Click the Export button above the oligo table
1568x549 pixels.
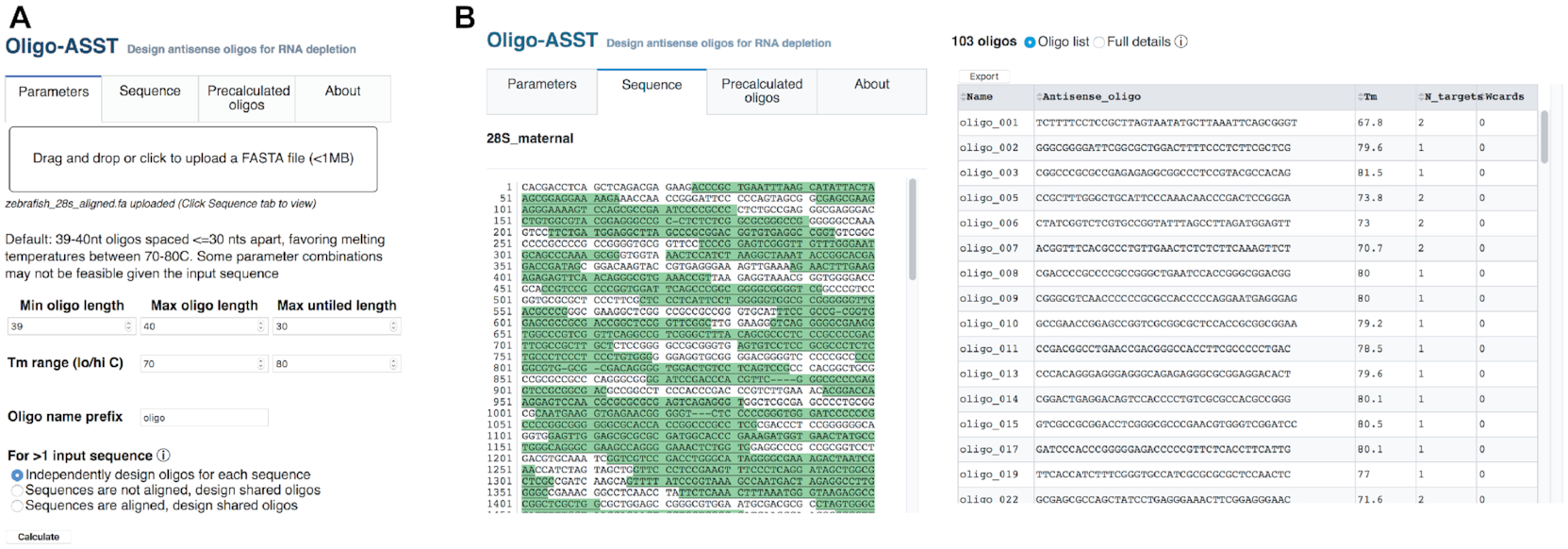click(983, 76)
